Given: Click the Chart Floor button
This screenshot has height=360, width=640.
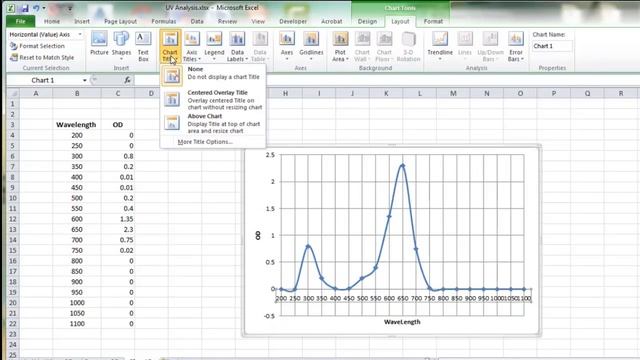Looking at the screenshot, I should click(384, 47).
